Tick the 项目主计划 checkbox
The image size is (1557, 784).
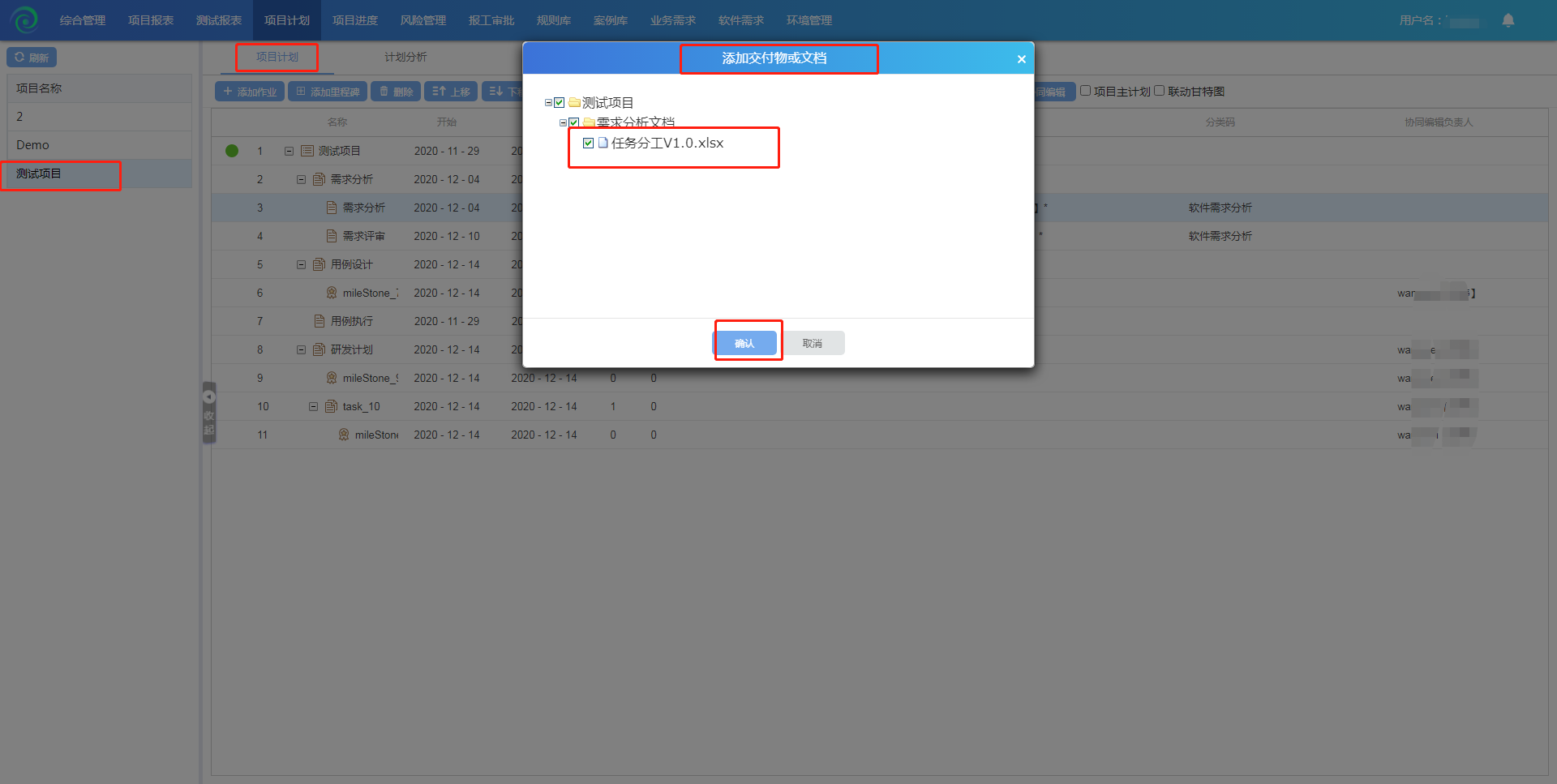point(1085,91)
